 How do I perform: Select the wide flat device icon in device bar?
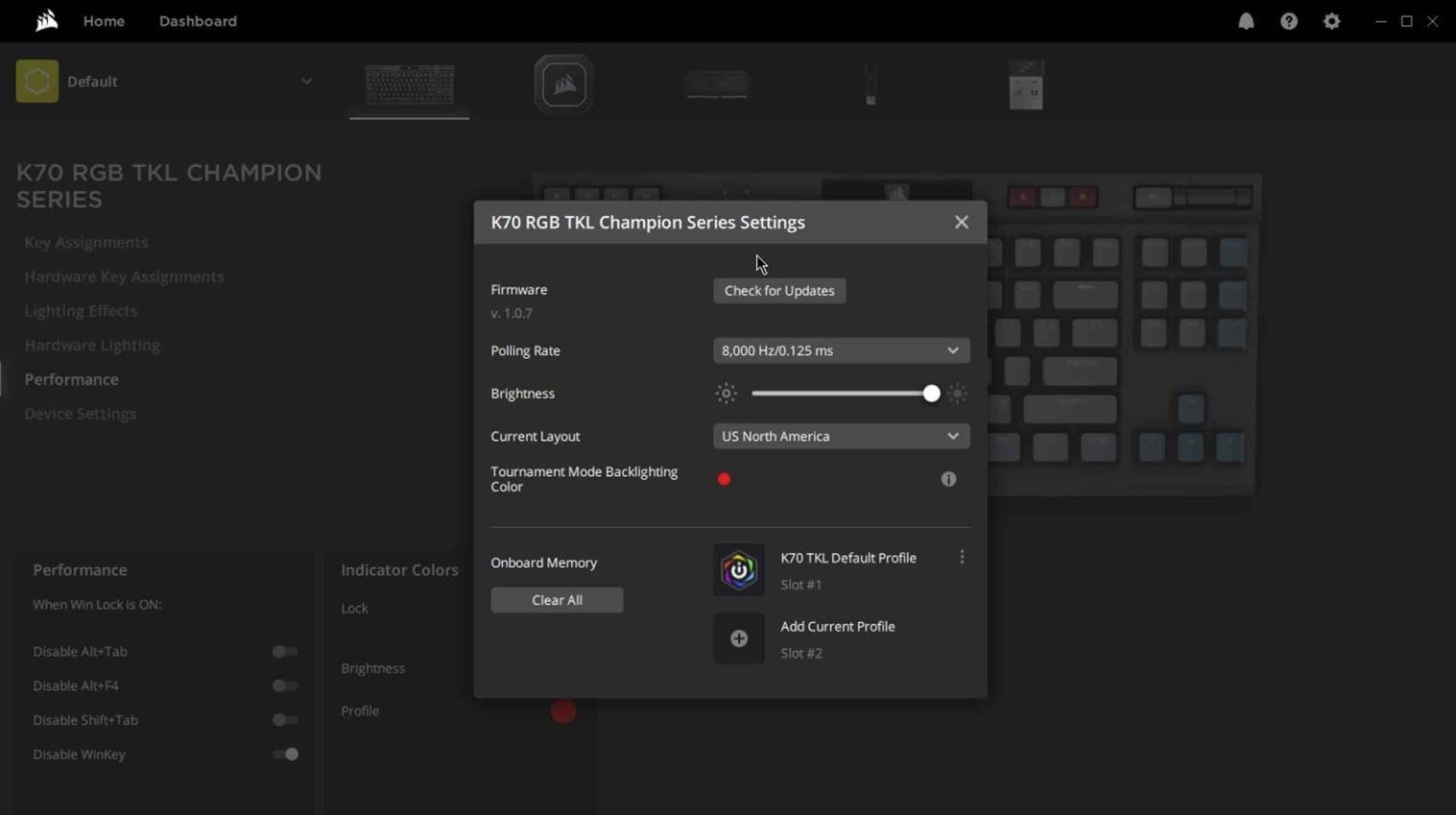tap(717, 84)
